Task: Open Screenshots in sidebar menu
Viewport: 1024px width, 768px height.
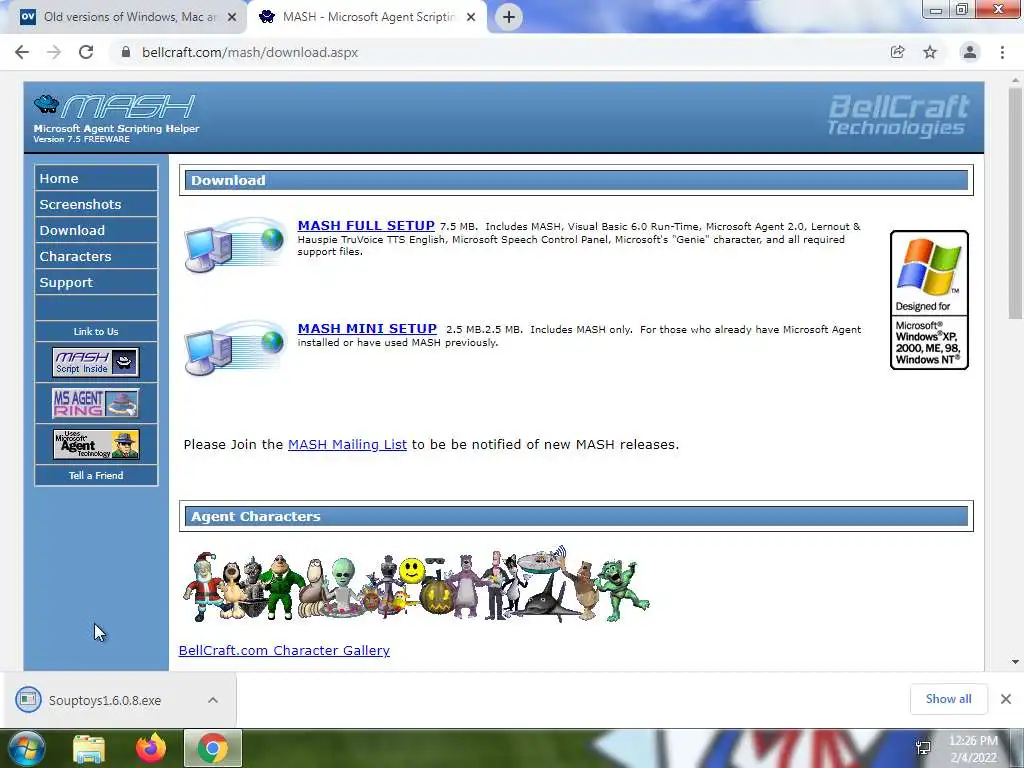Action: click(x=96, y=204)
